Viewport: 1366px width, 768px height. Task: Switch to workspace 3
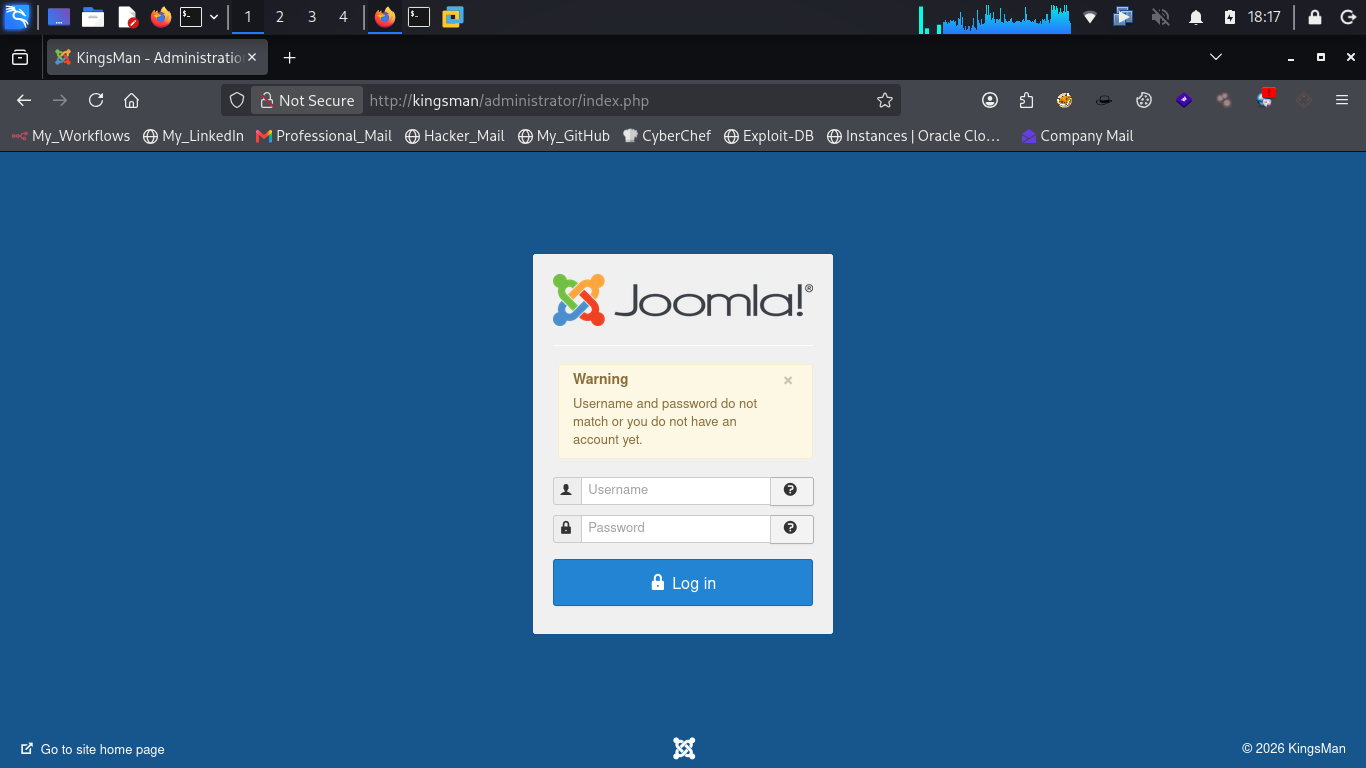click(312, 17)
